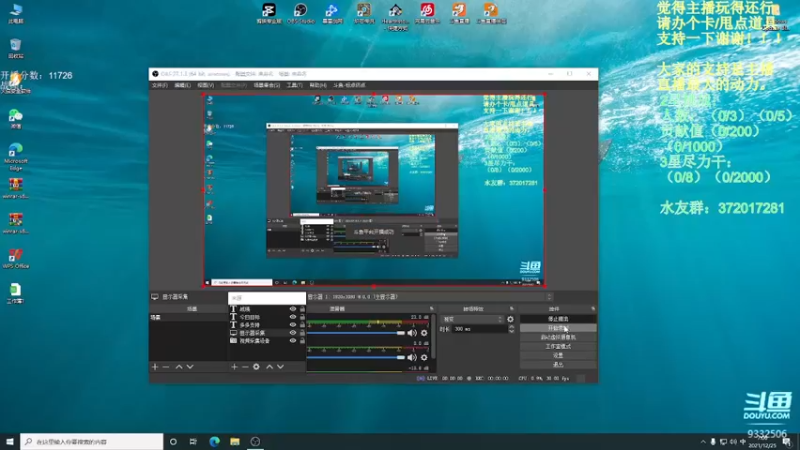Open the WPS Office desktop shortcut
The height and width of the screenshot is (450, 800).
click(x=16, y=258)
